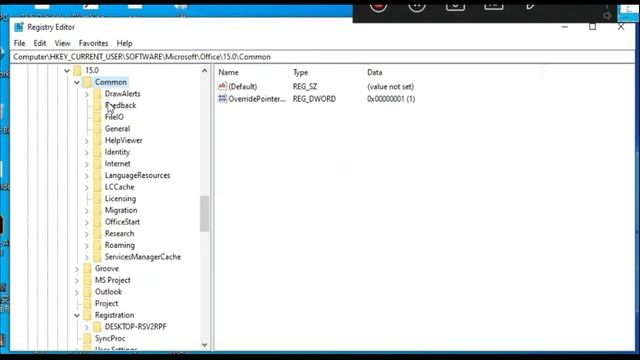This screenshot has width=640, height=360.
Task: Maximize the Registry Editor window
Action: tap(592, 27)
